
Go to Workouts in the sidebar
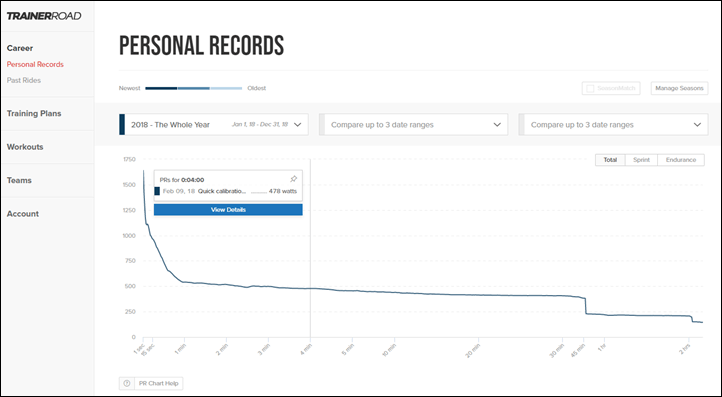click(x=25, y=147)
